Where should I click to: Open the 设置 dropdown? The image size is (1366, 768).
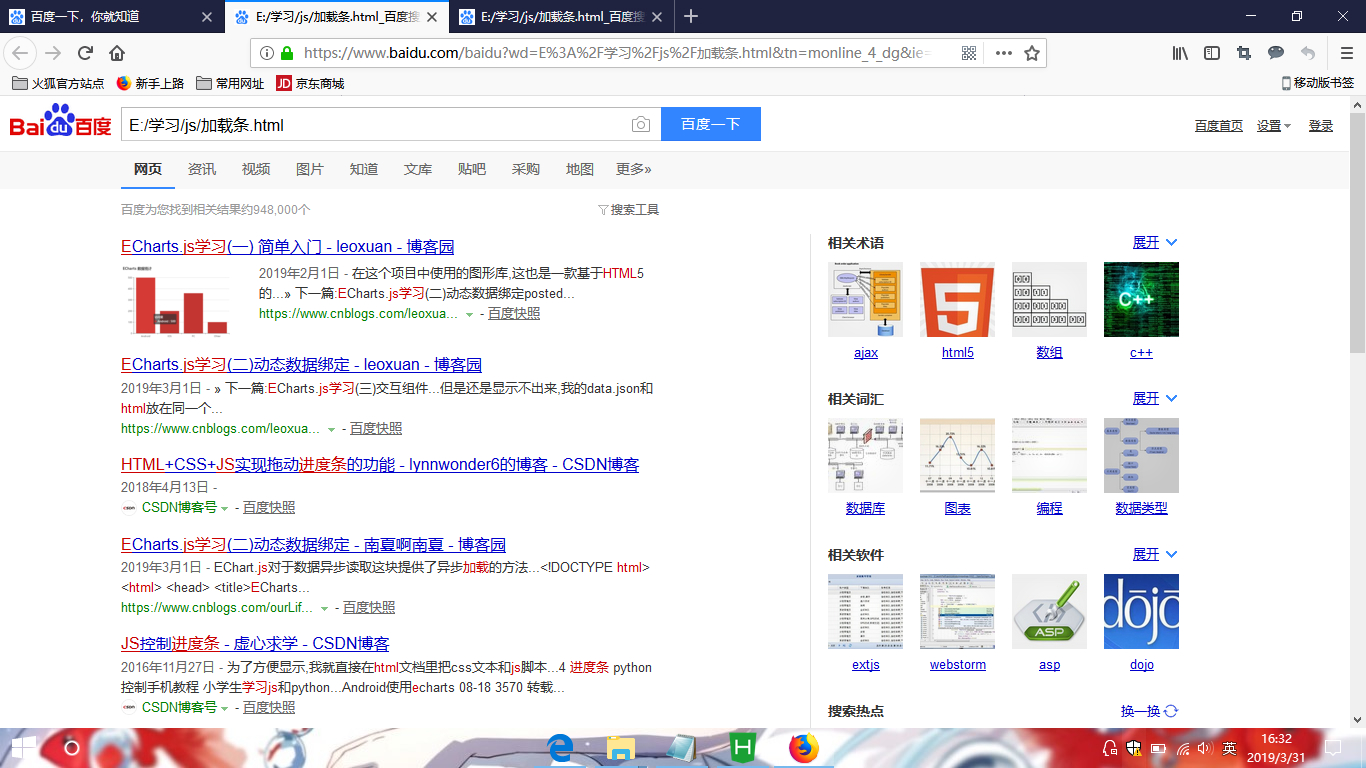click(x=1274, y=125)
